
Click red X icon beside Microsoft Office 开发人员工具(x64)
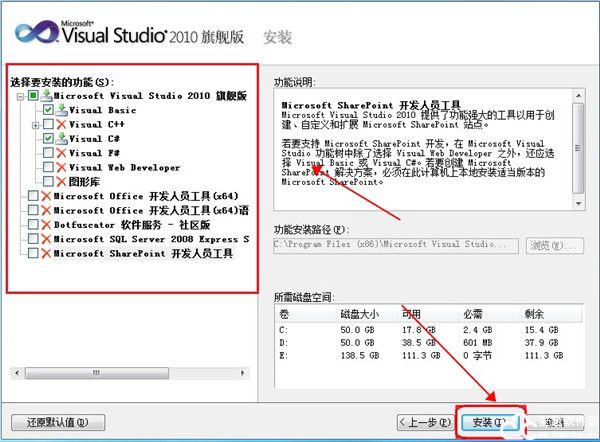[x=46, y=196]
